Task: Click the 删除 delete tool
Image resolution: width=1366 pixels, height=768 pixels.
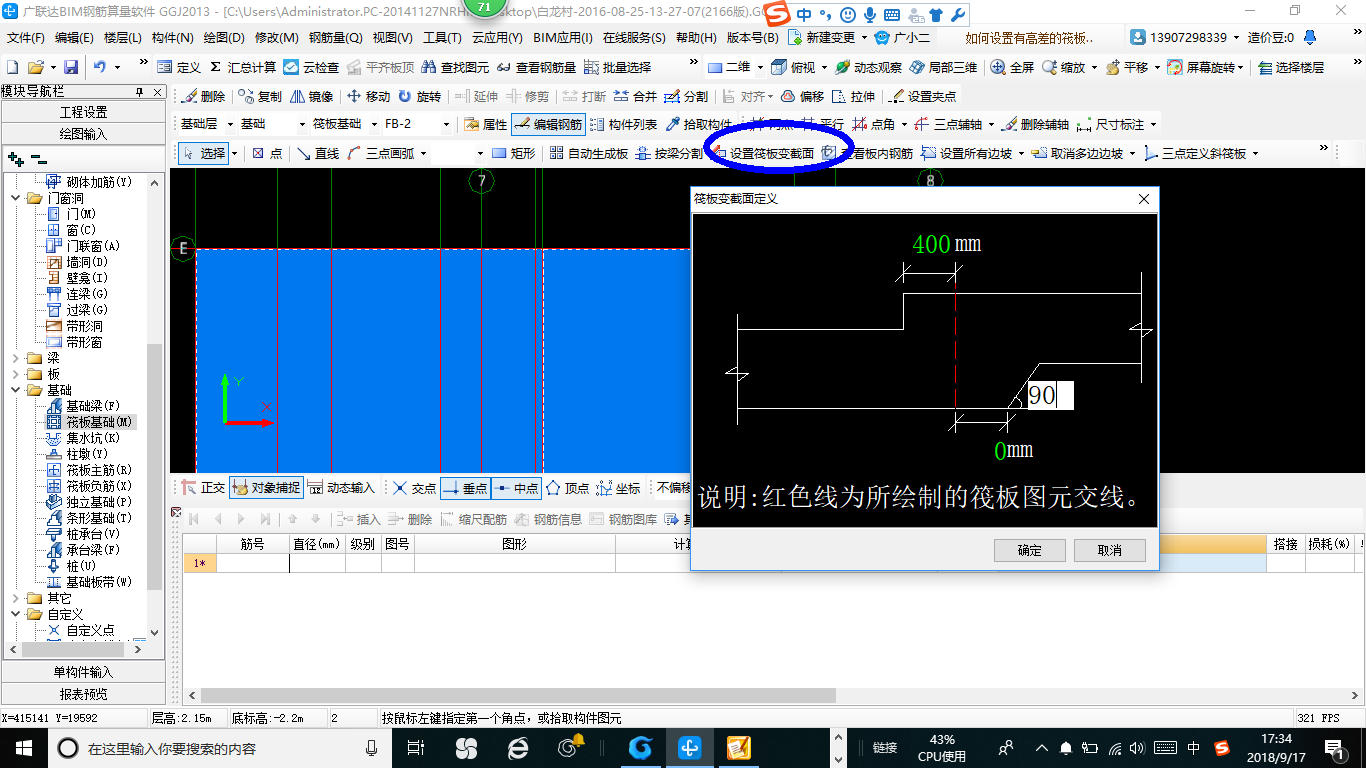Action: click(x=203, y=97)
